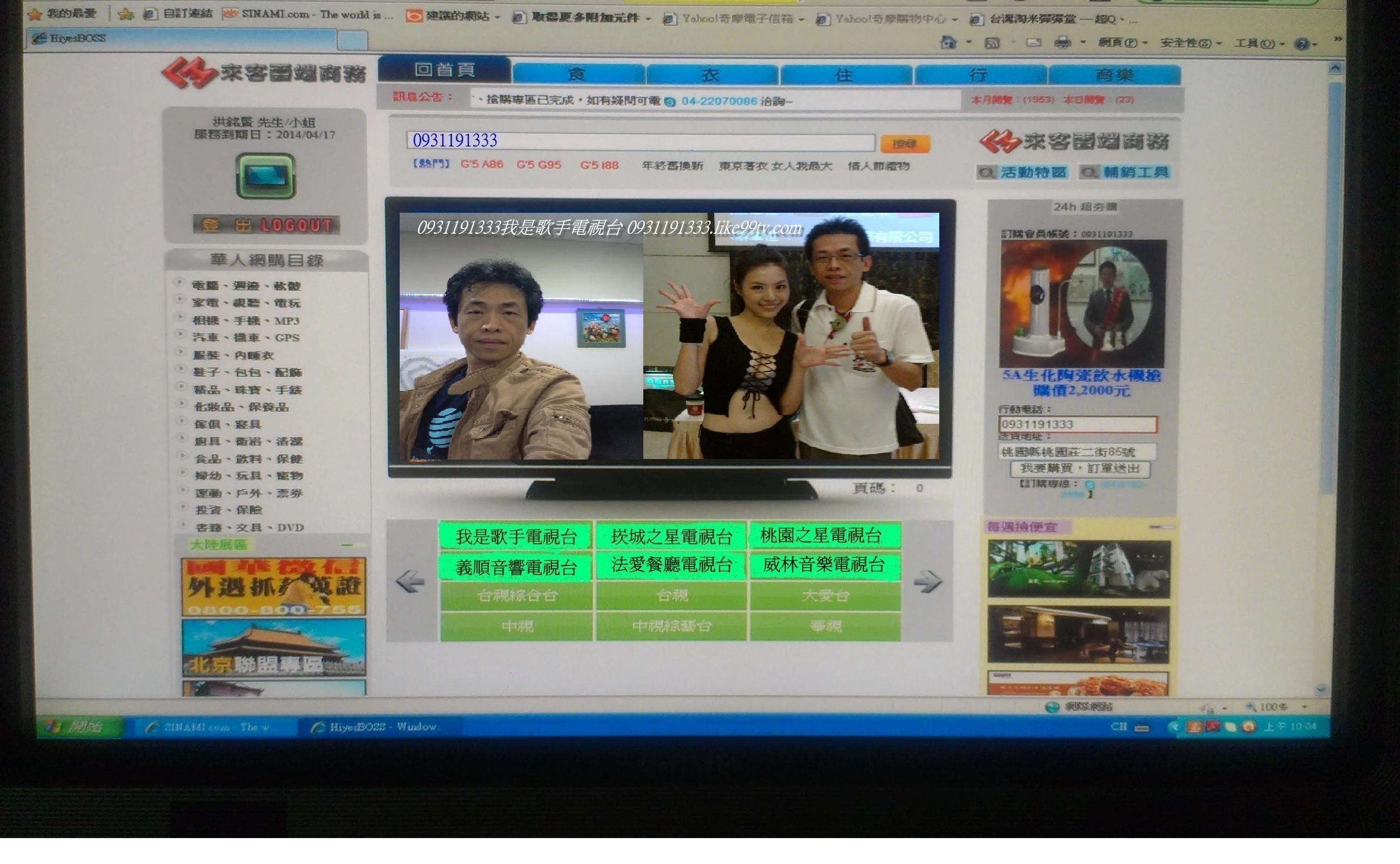Image resolution: width=1400 pixels, height=864 pixels.
Task: Click the left arrow in channel list
Action: coord(410,582)
